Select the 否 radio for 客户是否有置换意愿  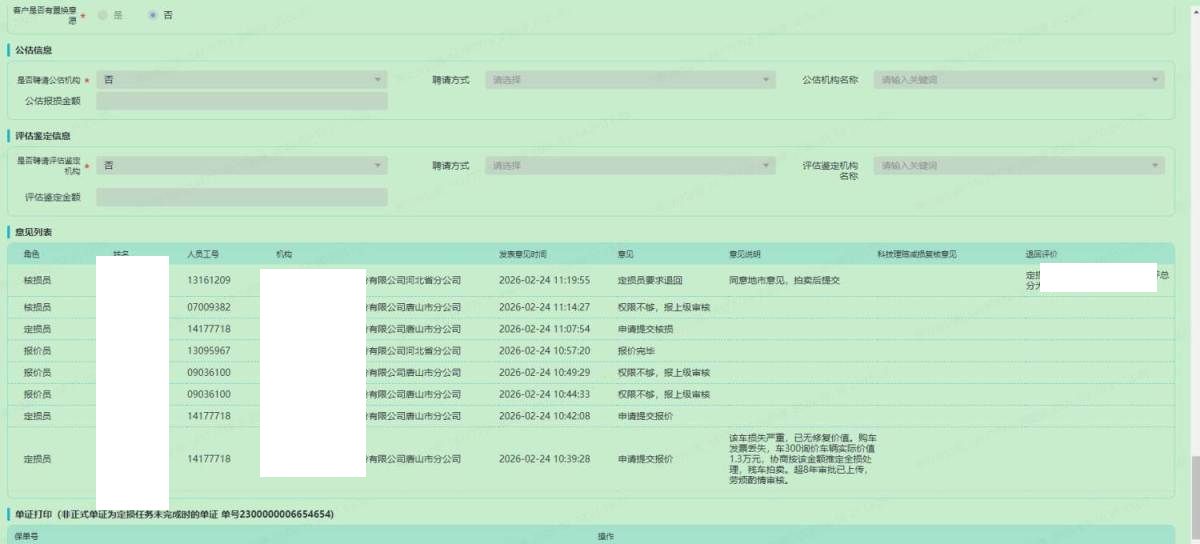pos(152,15)
